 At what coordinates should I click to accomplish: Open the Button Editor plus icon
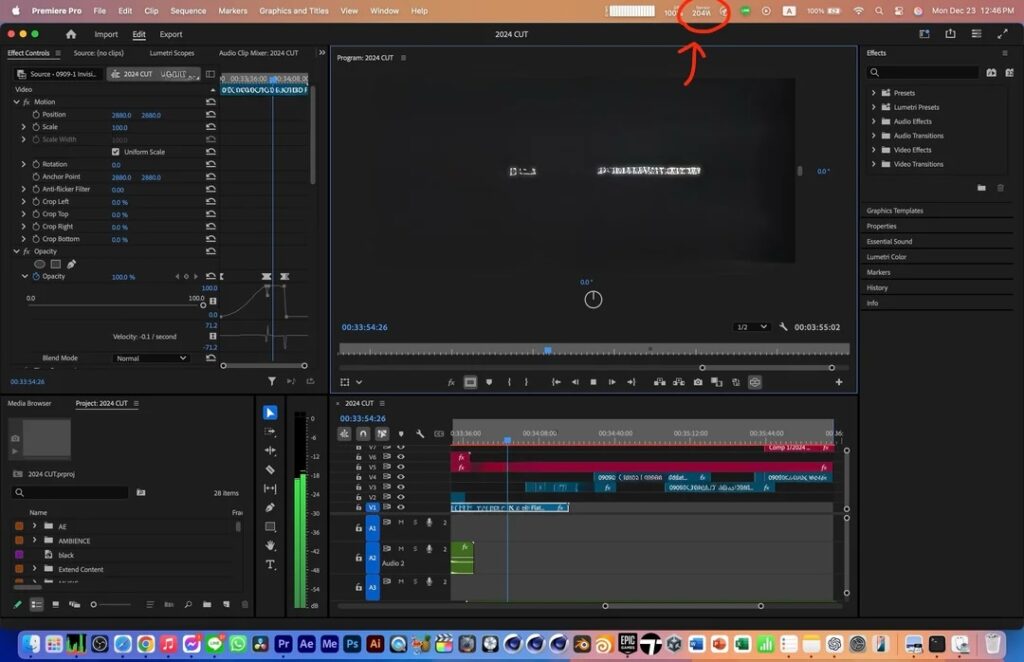839,382
